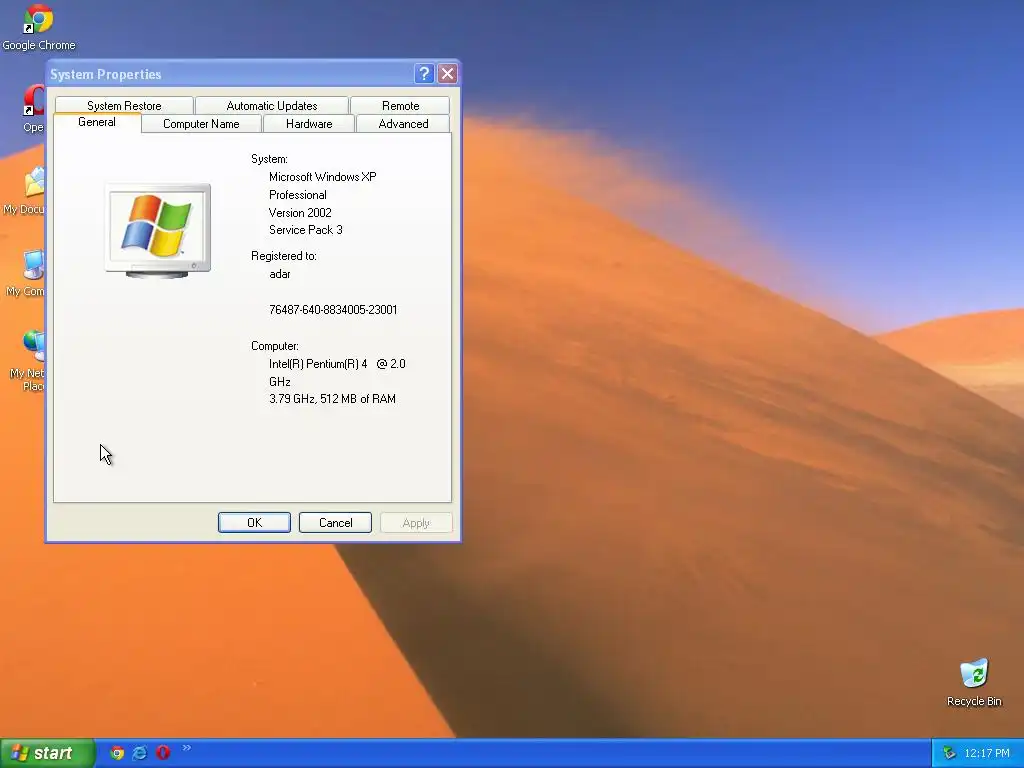Close the System Properties dialog

point(447,74)
